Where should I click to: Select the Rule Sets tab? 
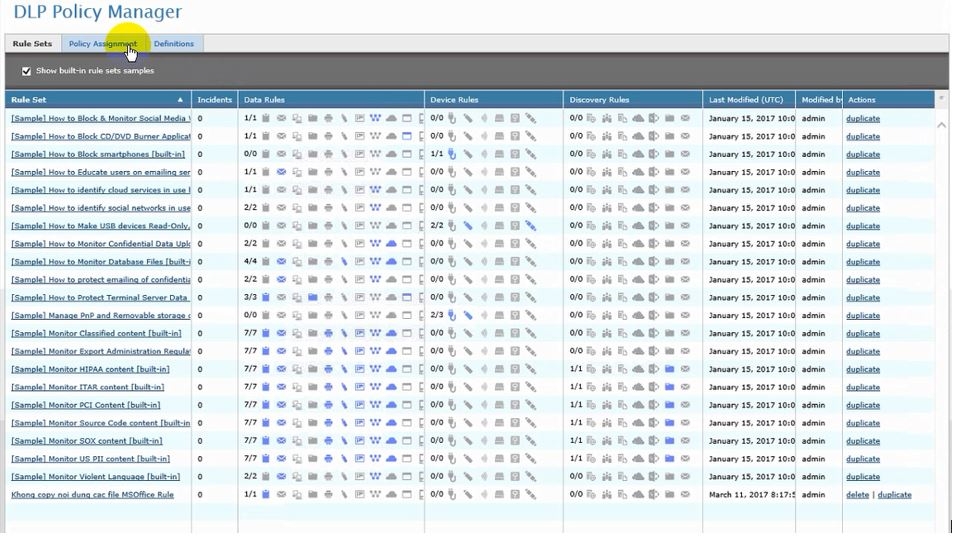point(32,44)
